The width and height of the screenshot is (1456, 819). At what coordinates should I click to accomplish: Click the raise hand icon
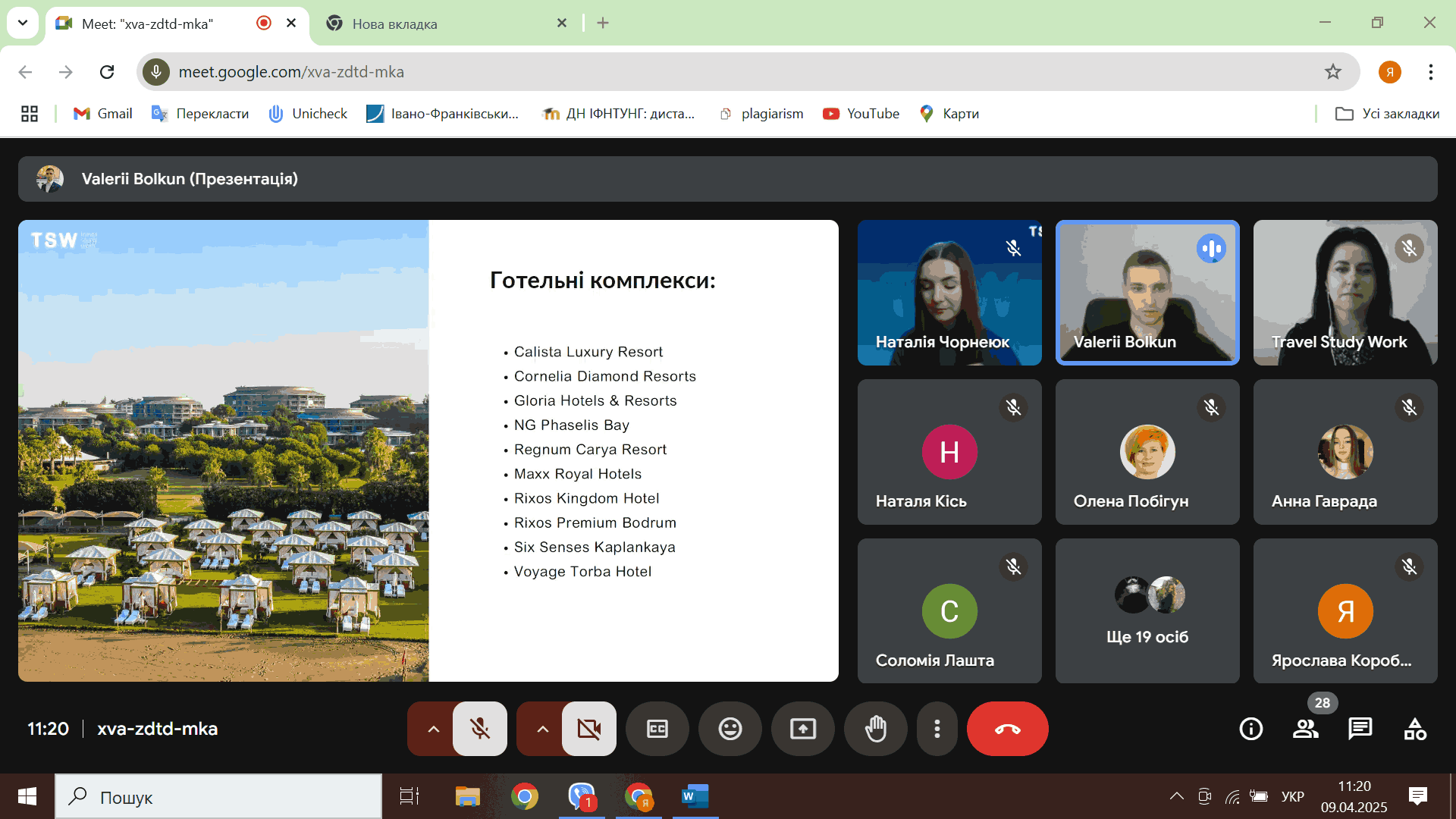point(876,729)
